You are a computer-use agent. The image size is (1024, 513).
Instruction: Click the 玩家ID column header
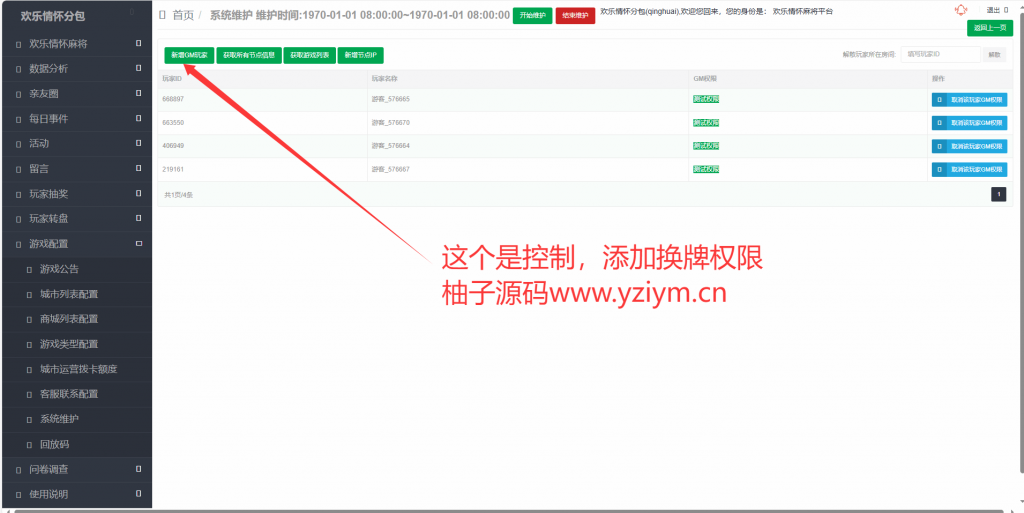pyautogui.click(x=172, y=78)
